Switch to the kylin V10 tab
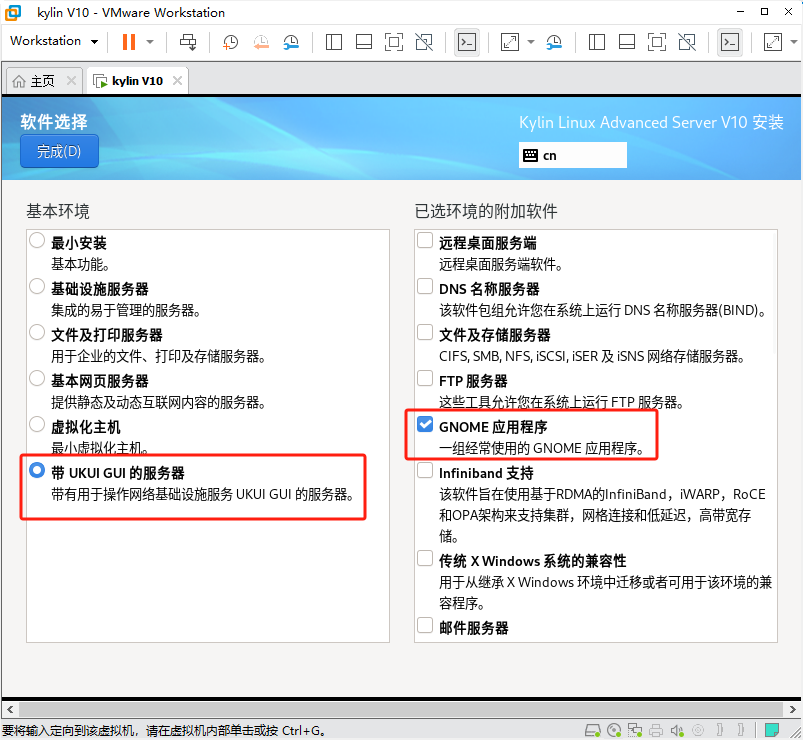The width and height of the screenshot is (803, 740). pos(137,81)
